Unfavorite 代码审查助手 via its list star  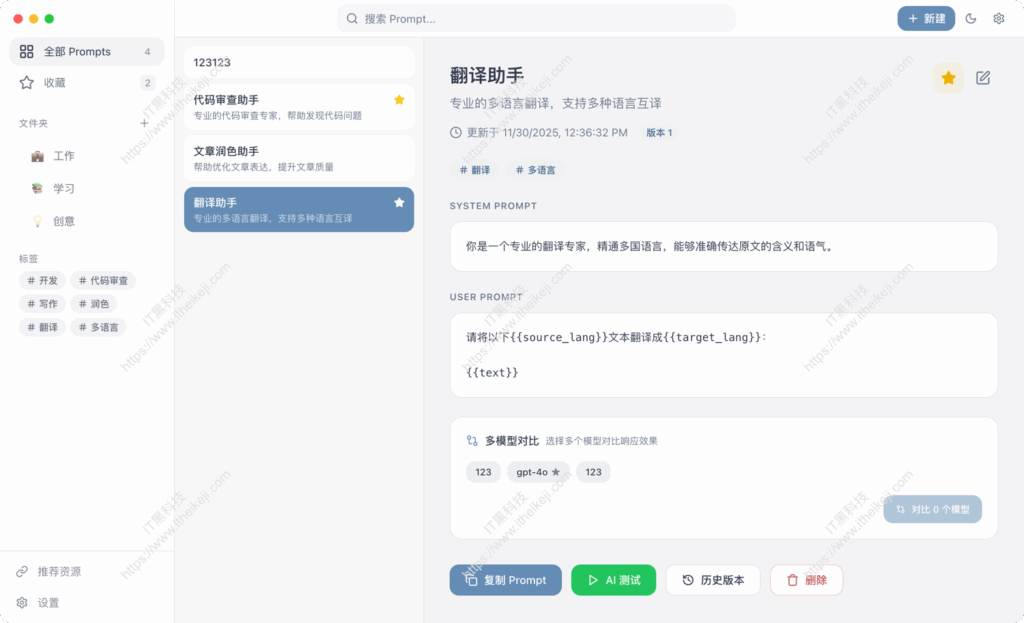tap(399, 100)
